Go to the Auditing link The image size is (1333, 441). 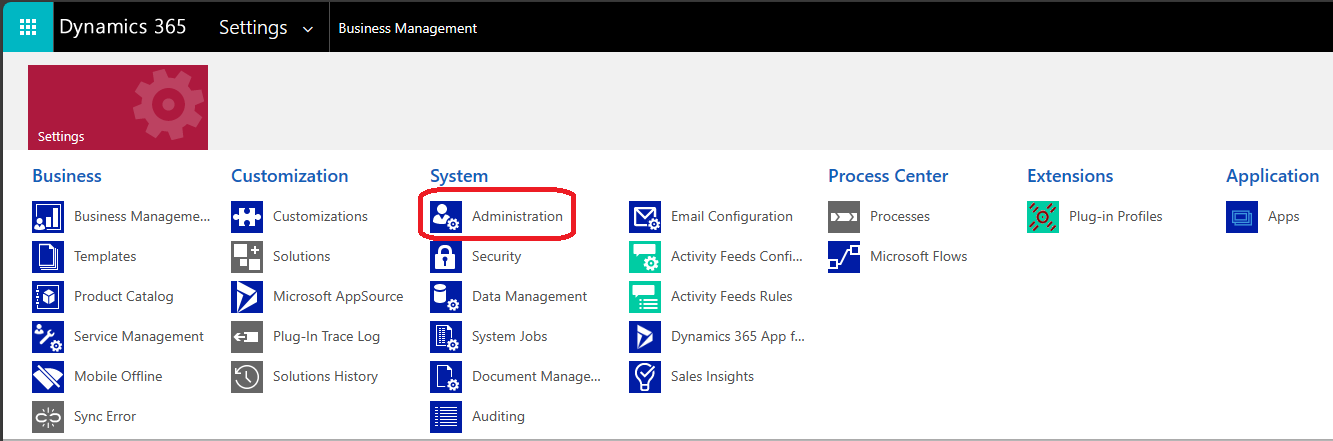(498, 416)
